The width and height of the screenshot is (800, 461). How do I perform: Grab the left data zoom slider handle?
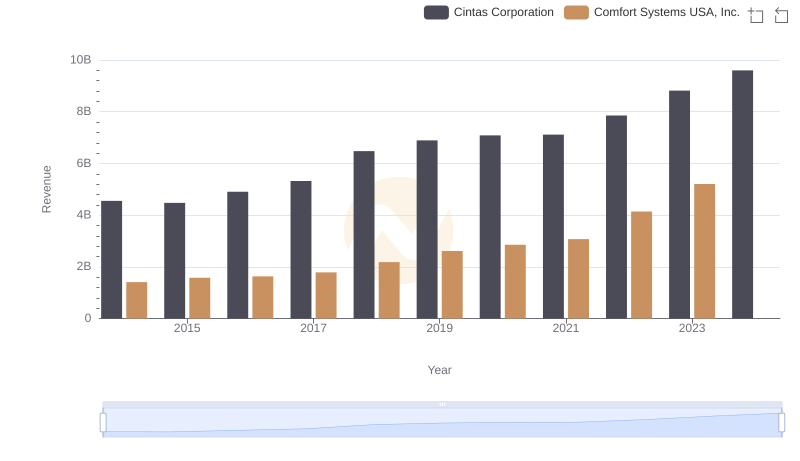tap(103, 423)
